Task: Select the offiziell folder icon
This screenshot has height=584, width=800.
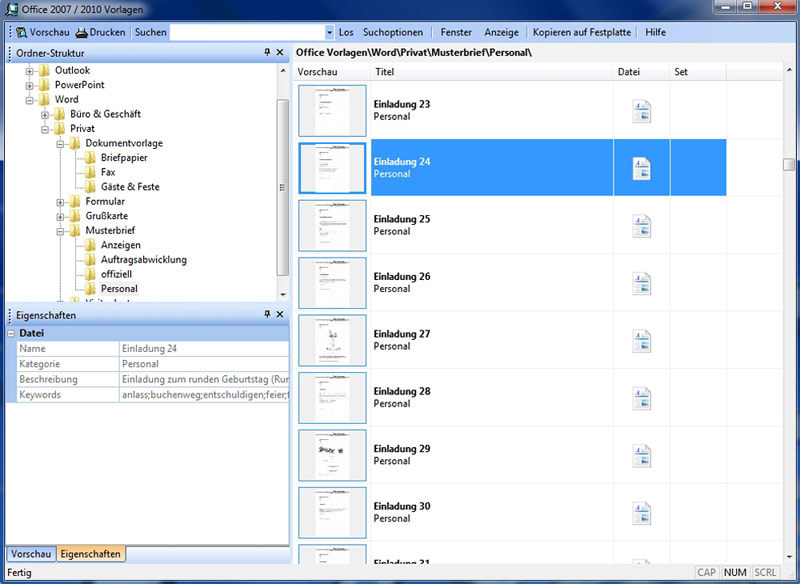Action: coord(90,274)
